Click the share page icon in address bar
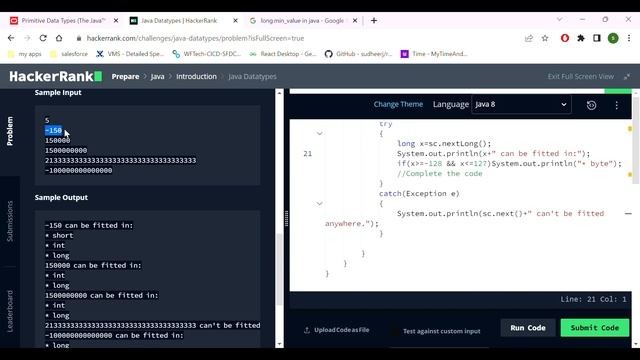The height and width of the screenshot is (360, 640). coord(529,38)
